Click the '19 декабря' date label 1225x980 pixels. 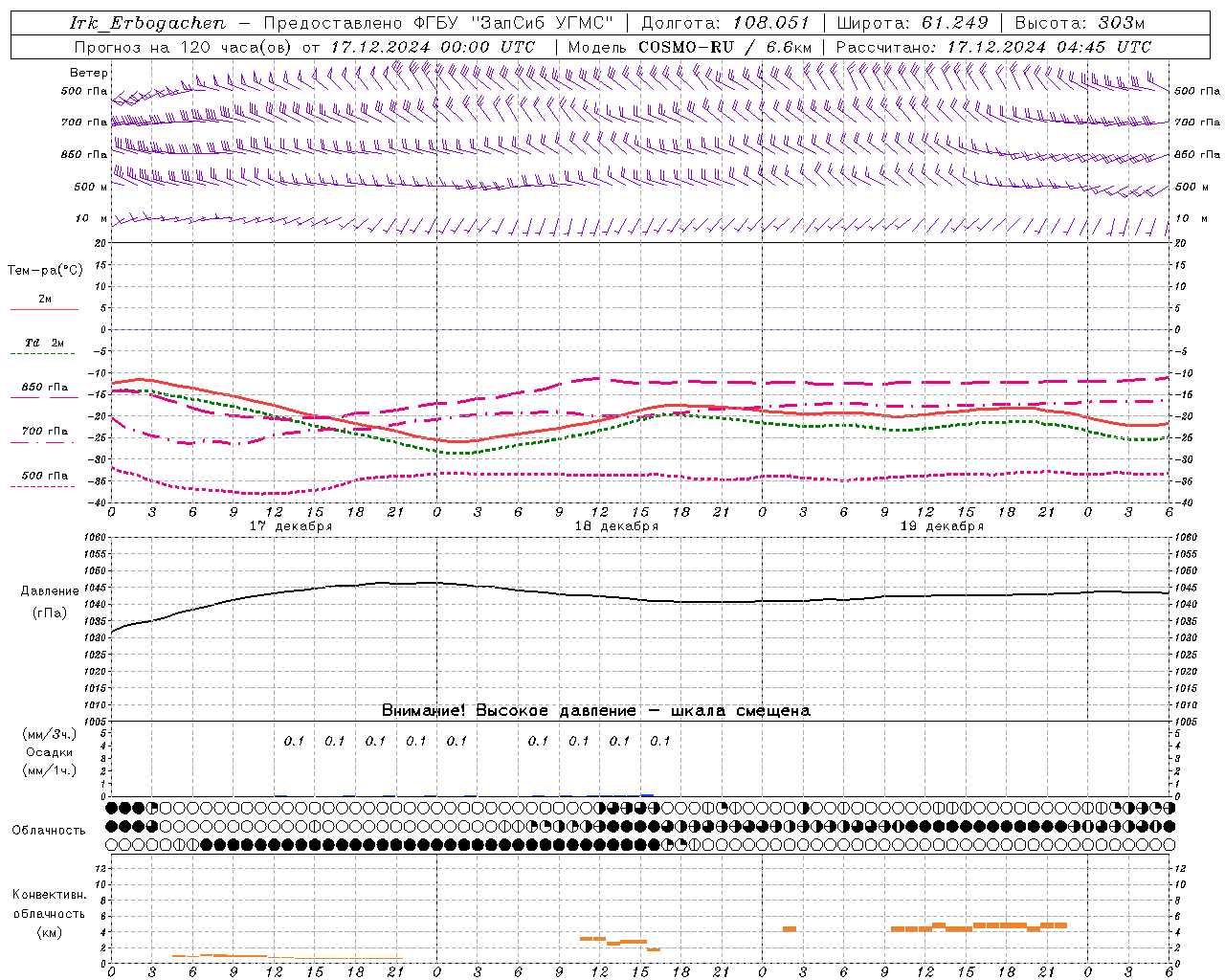pos(942,526)
